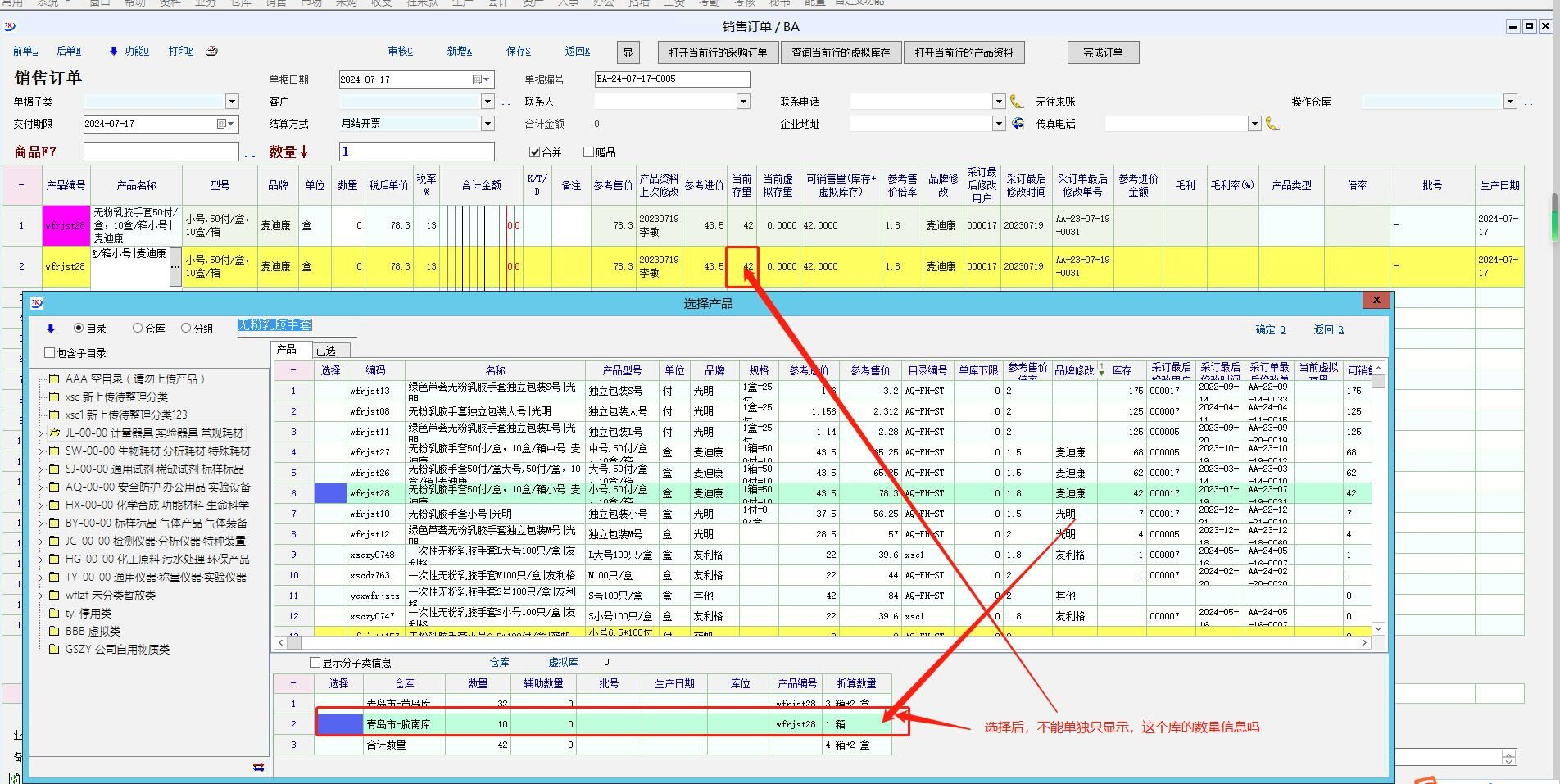Click the phone icon beside 传真电话

point(1272,124)
